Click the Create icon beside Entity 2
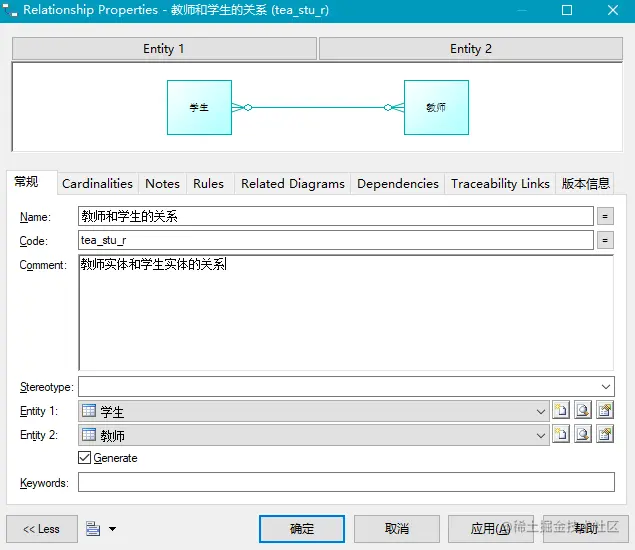The width and height of the screenshot is (635, 550). click(x=561, y=435)
